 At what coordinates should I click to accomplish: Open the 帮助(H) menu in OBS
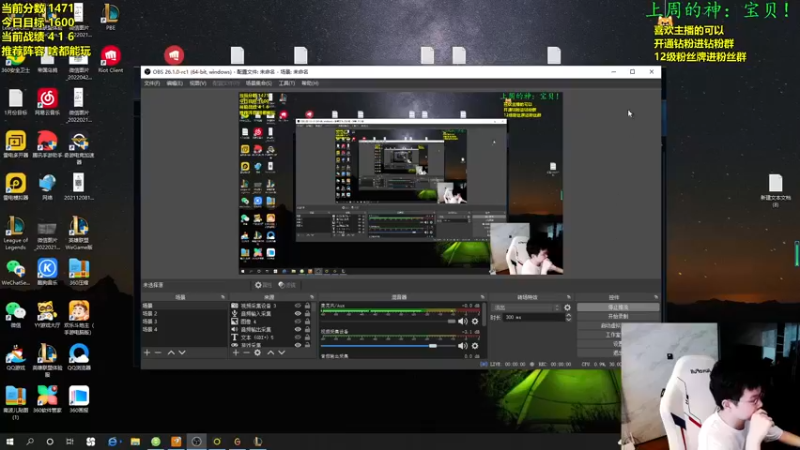[x=310, y=83]
